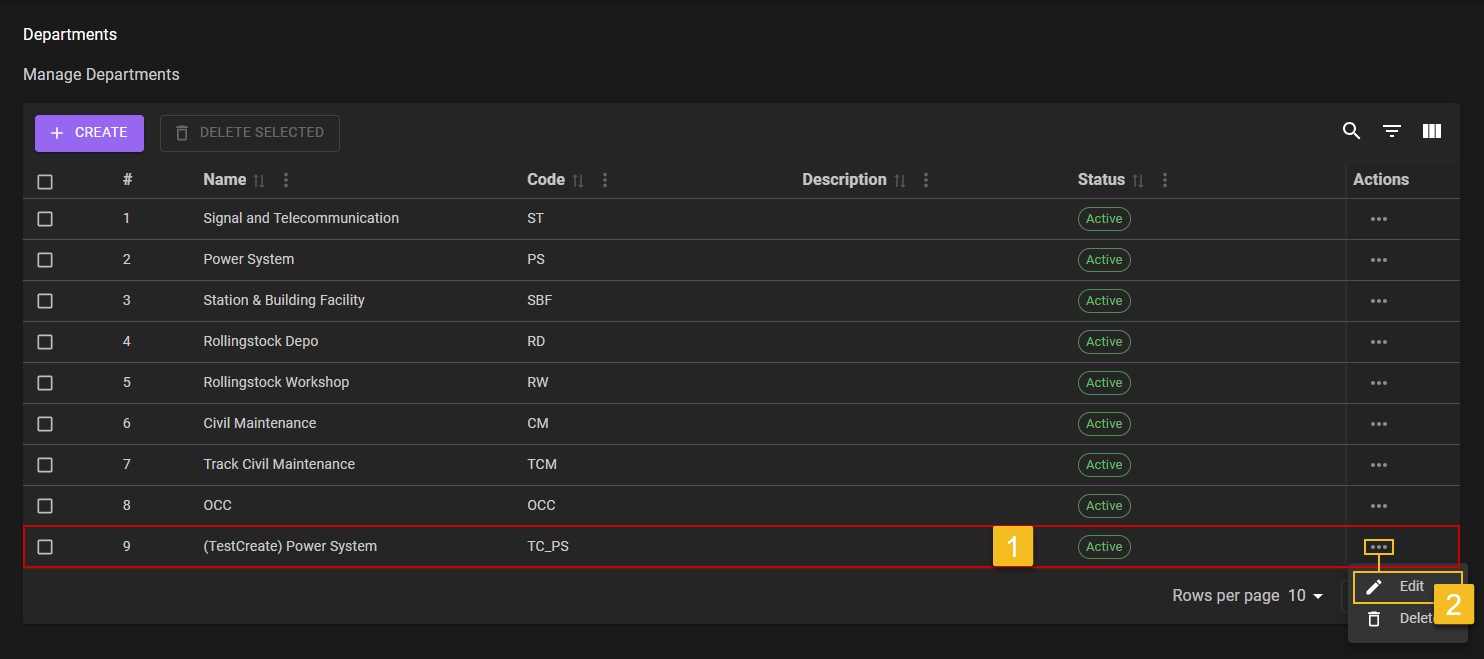
Task: Open the column visibility icon
Action: click(1432, 131)
